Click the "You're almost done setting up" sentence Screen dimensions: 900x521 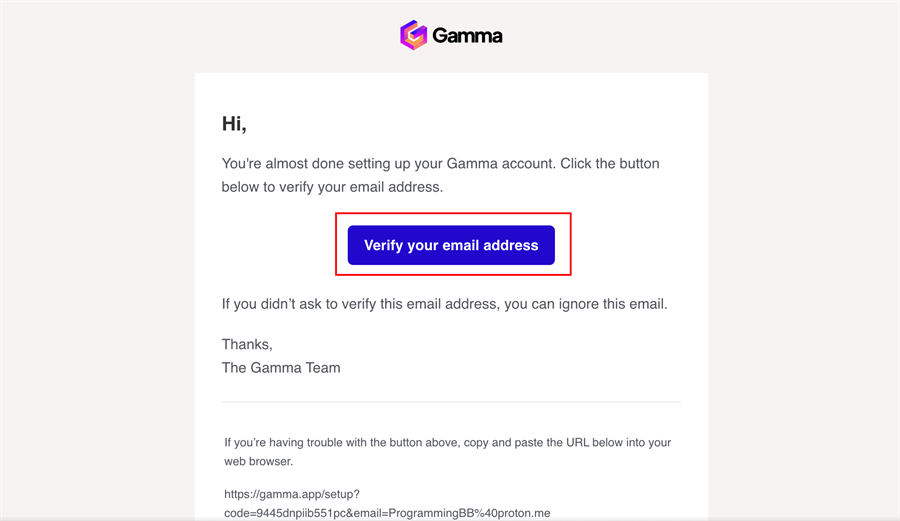click(x=440, y=163)
